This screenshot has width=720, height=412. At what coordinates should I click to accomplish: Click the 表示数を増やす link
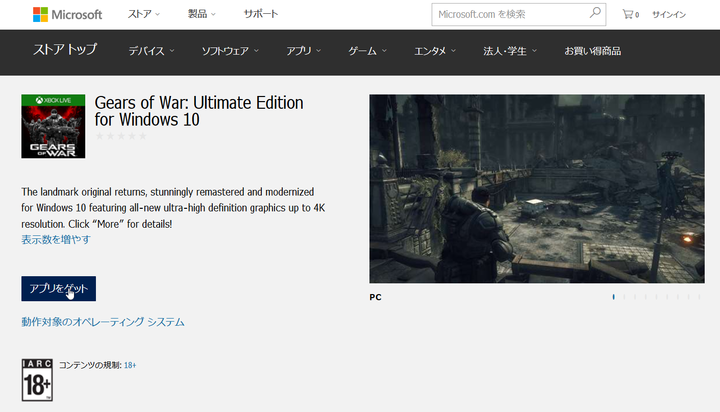[x=56, y=240]
